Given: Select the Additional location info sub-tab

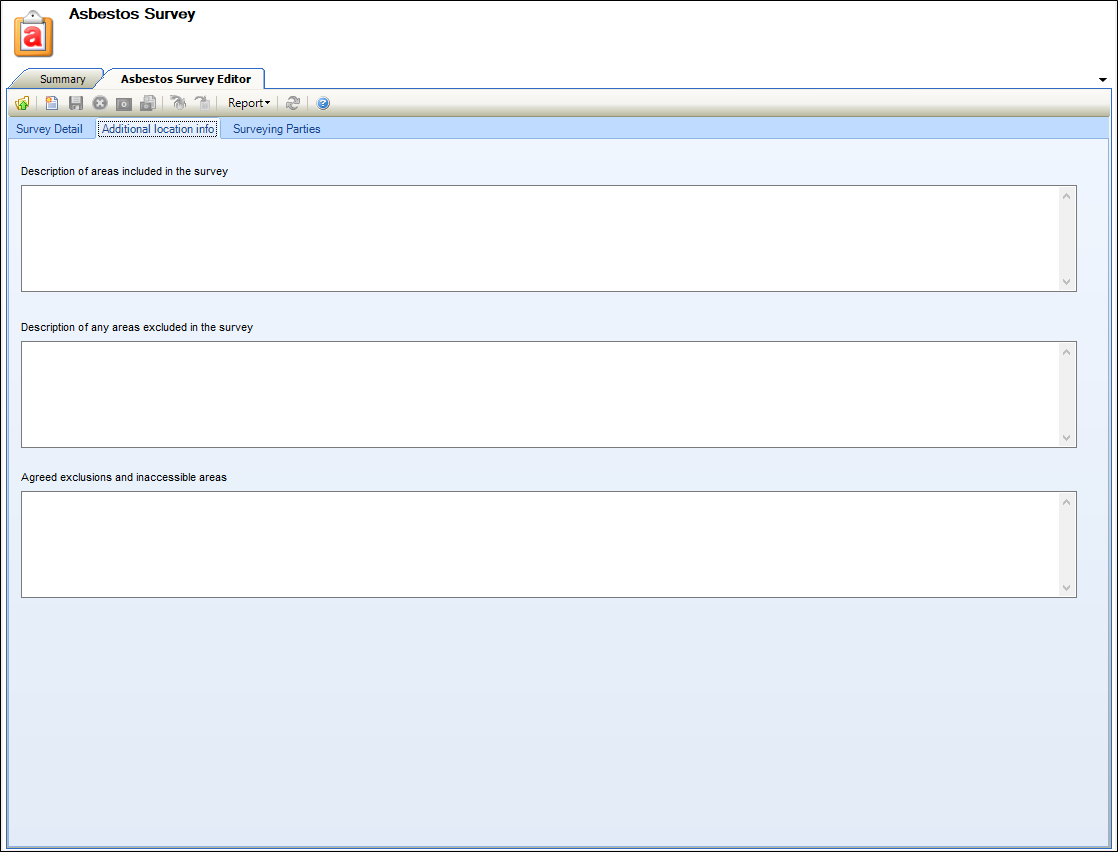Looking at the screenshot, I should point(158,129).
